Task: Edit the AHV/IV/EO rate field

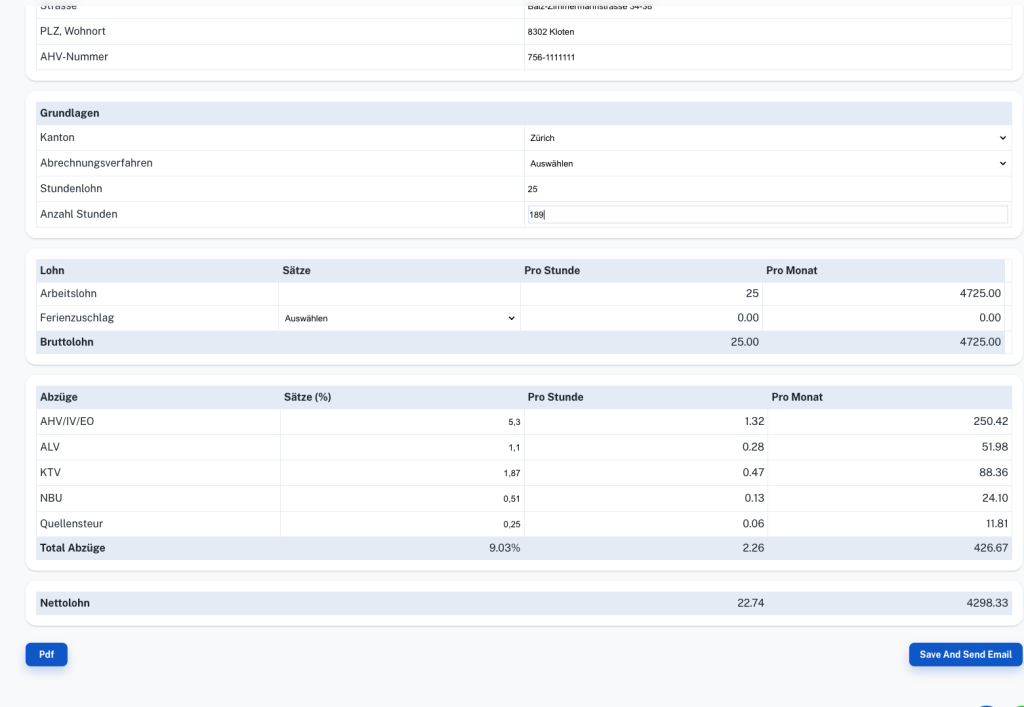Action: coord(402,422)
